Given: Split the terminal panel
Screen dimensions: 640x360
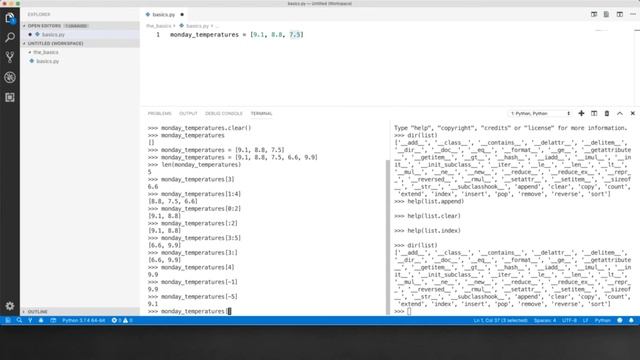Looking at the screenshot, I should click(594, 113).
